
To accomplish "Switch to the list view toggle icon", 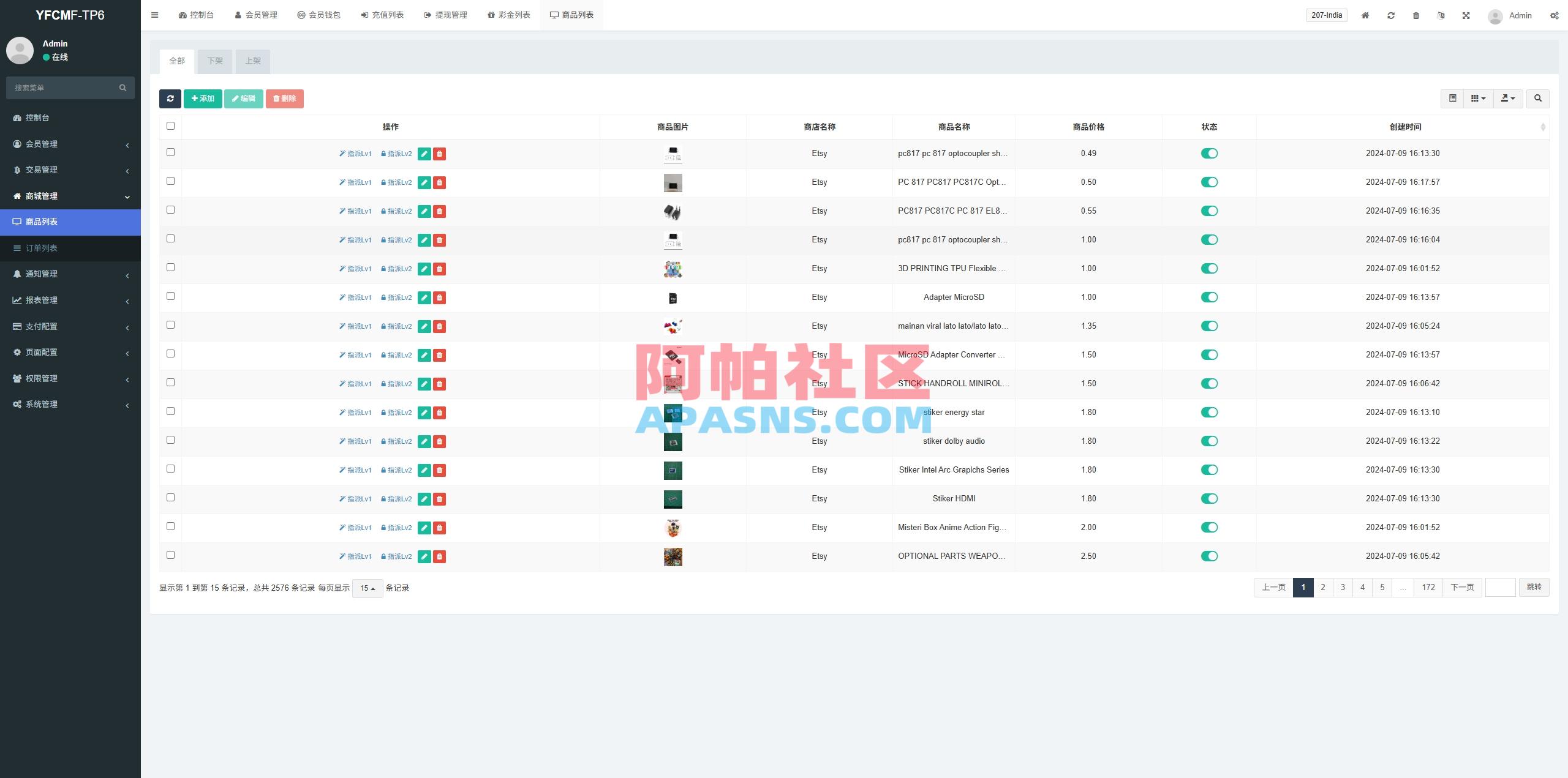I will (1452, 99).
